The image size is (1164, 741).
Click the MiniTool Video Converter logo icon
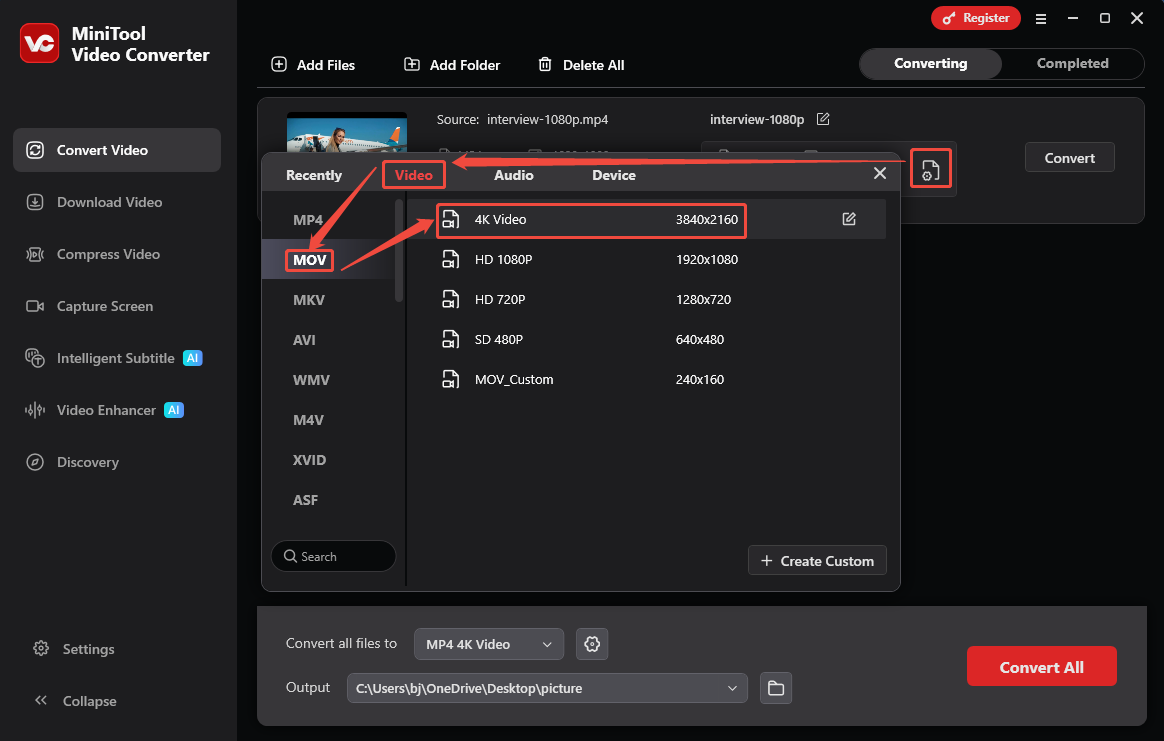click(39, 44)
